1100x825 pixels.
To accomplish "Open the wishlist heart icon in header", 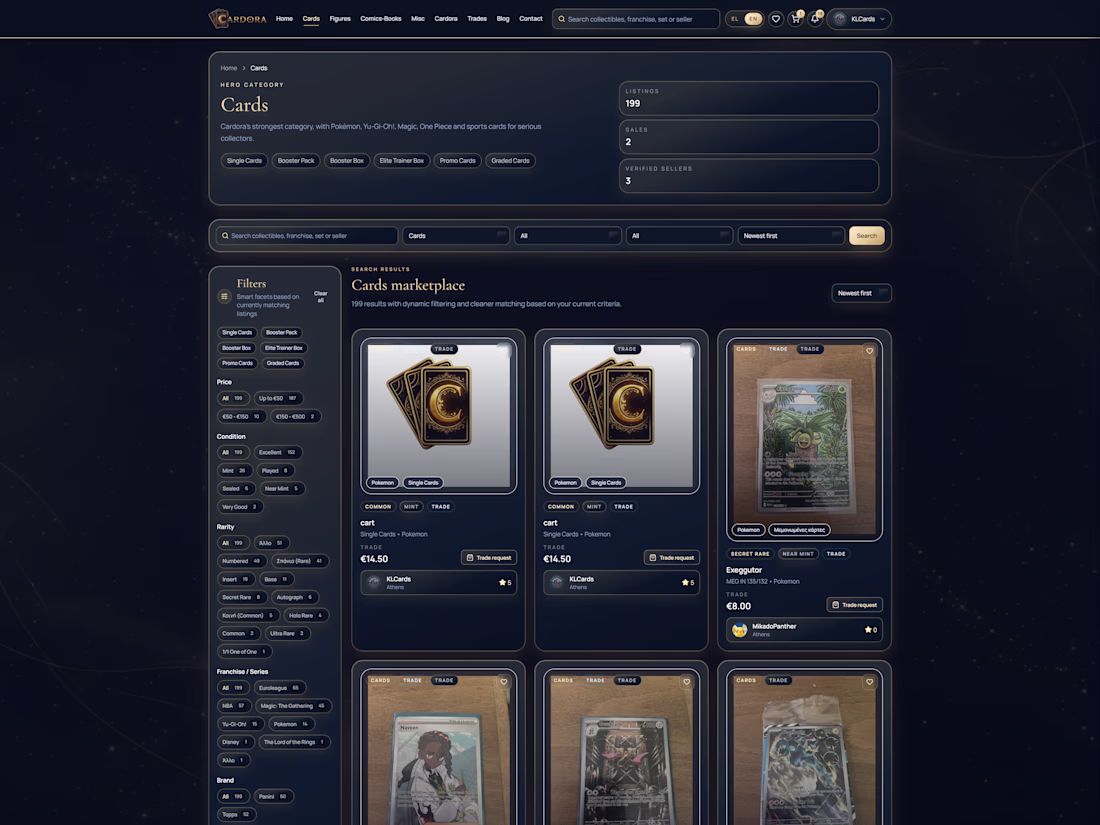I will pos(776,19).
